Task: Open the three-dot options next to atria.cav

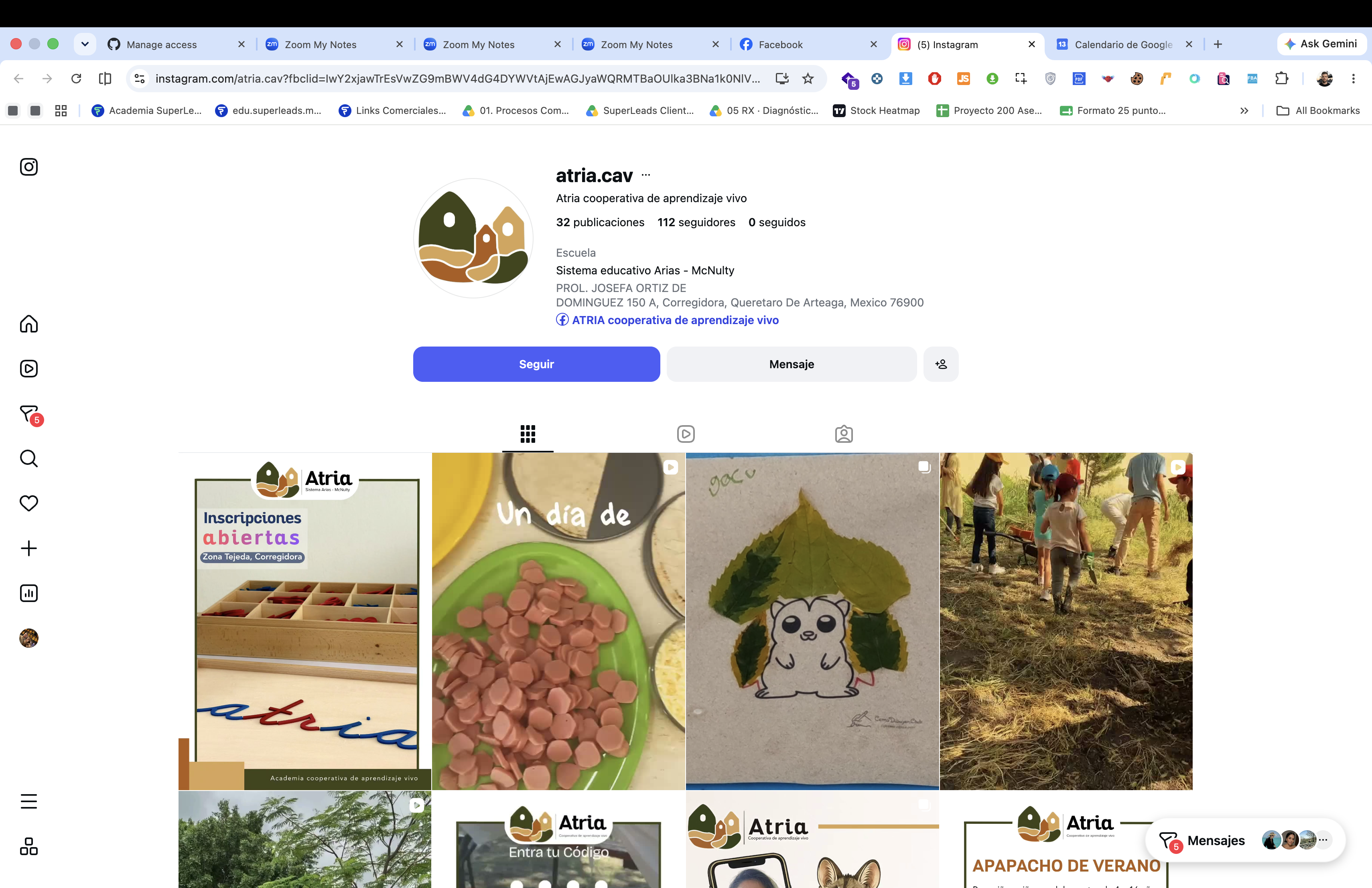Action: tap(645, 175)
